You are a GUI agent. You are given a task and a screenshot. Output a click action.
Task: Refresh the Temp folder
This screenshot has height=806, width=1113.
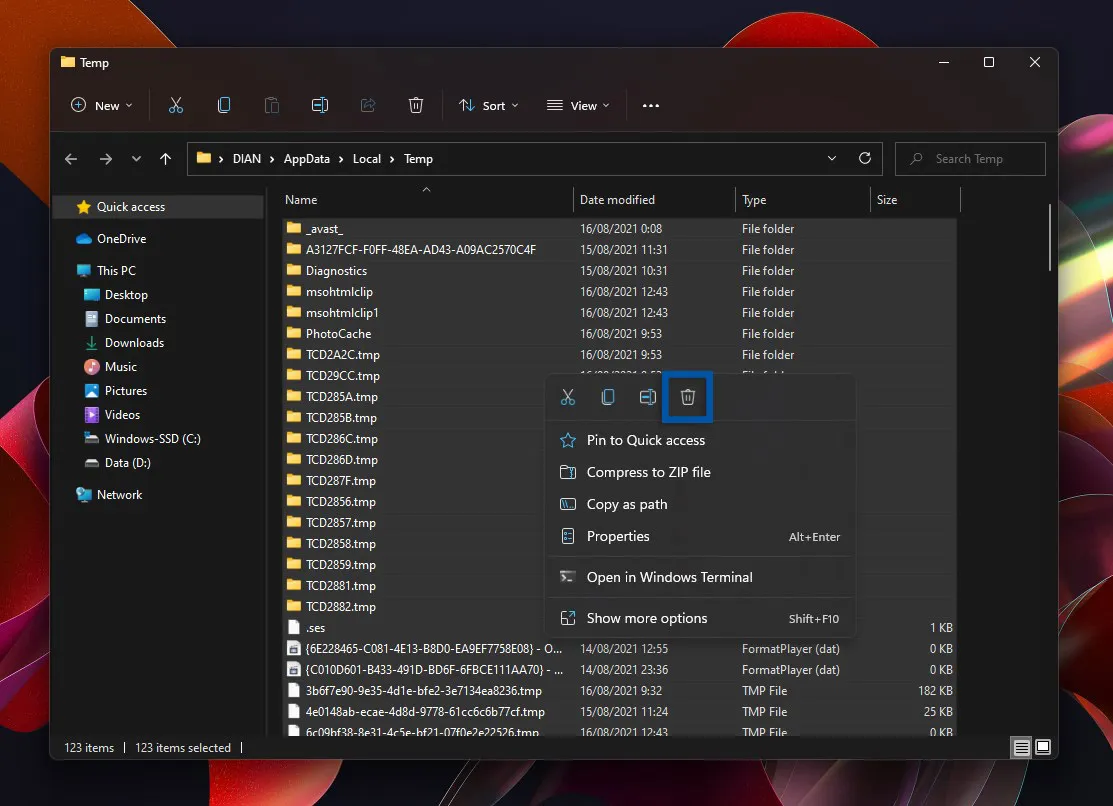(x=864, y=158)
